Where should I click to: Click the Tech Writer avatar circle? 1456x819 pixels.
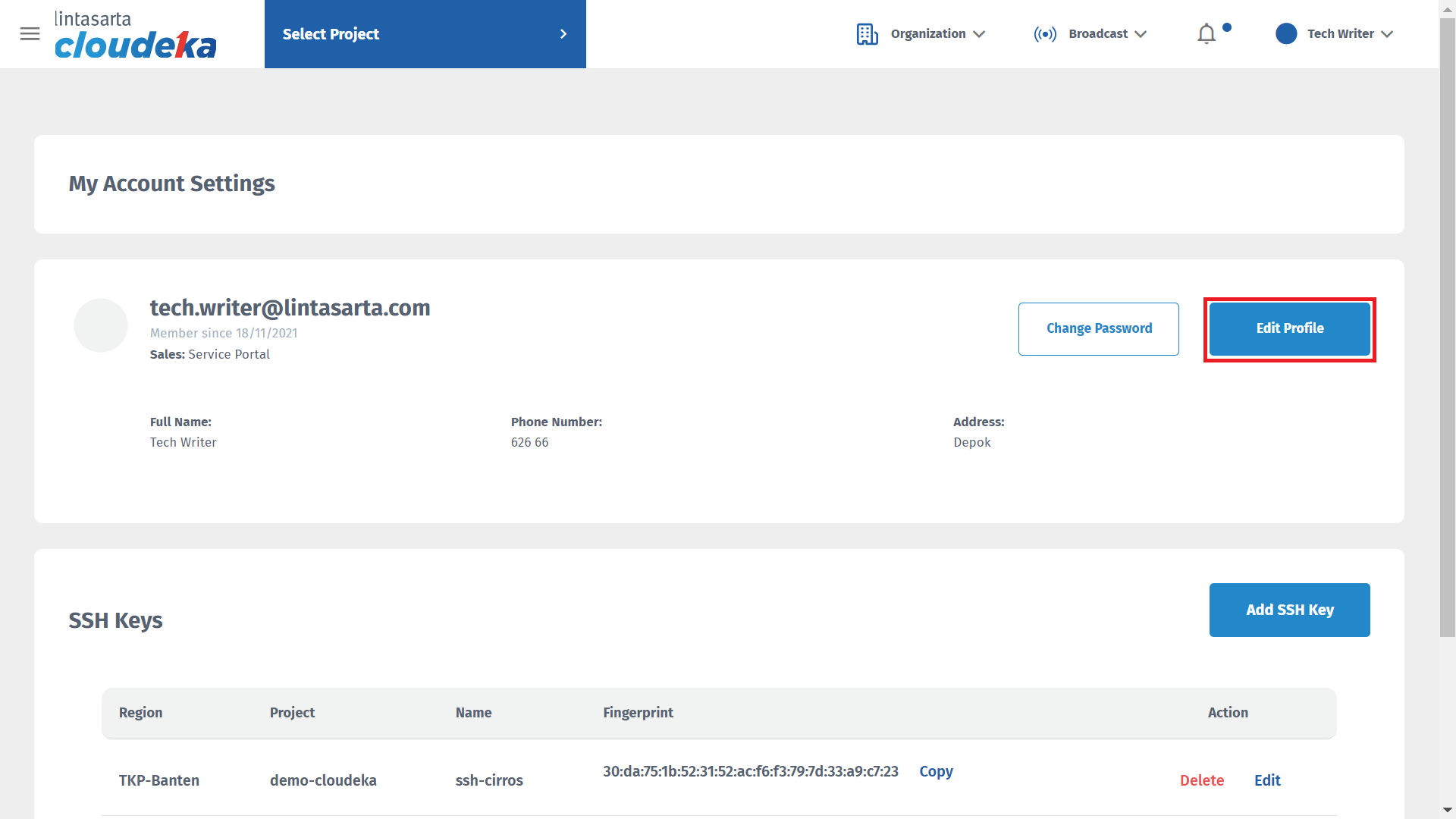[1286, 34]
